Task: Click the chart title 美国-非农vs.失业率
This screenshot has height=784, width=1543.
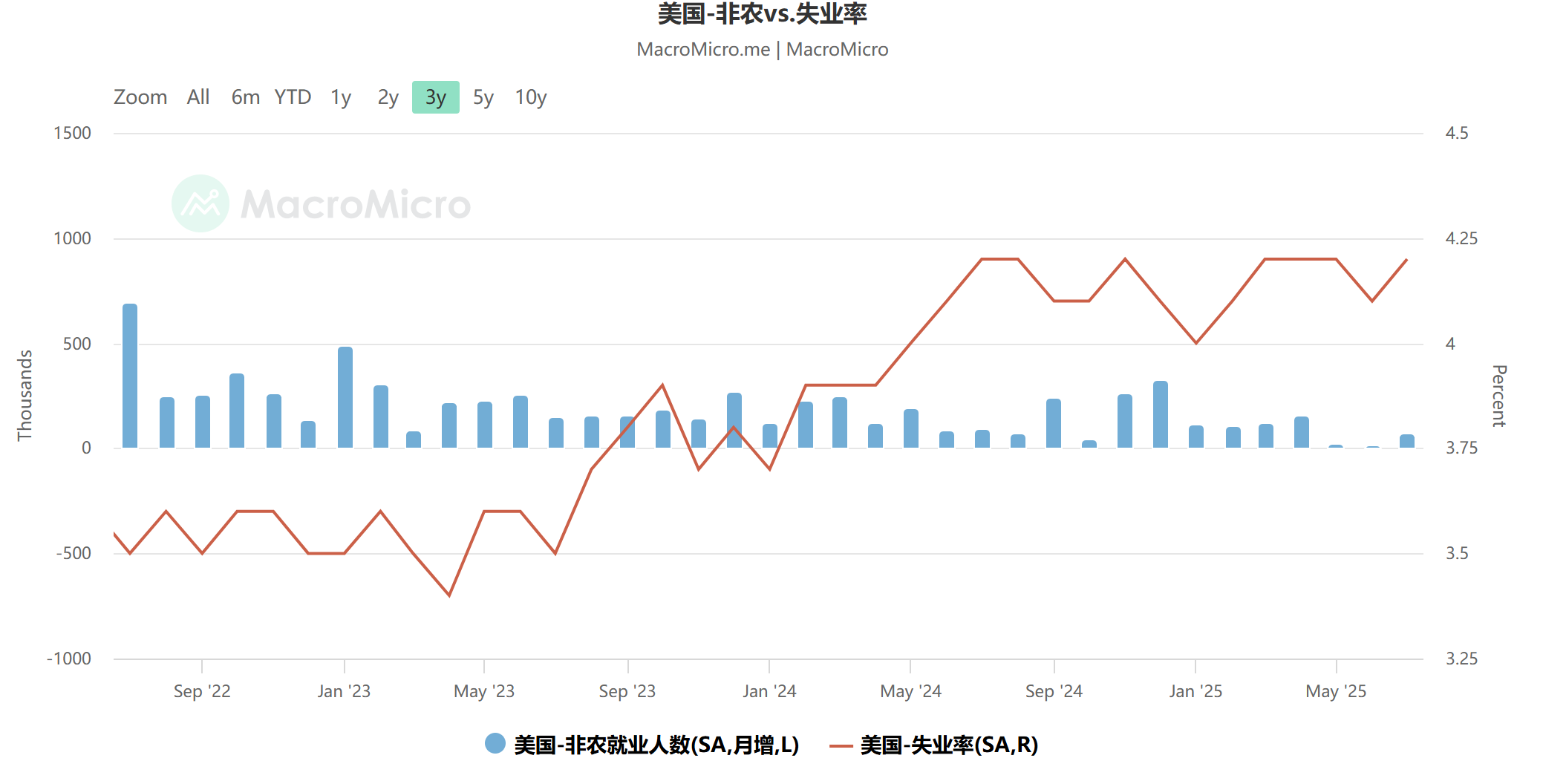Action: click(762, 14)
